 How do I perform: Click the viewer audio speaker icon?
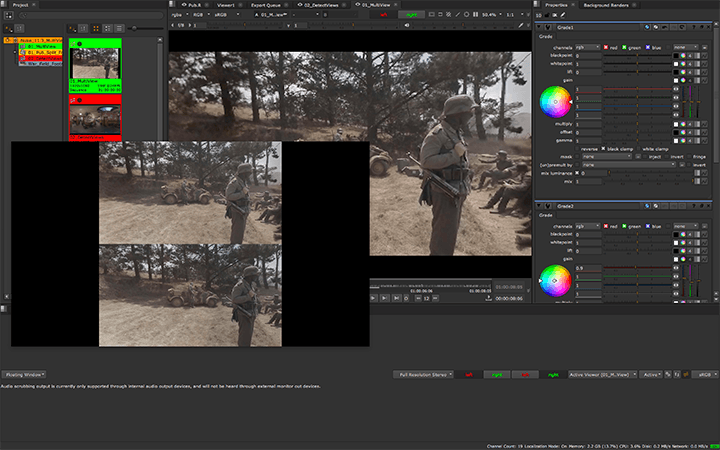pos(407,25)
